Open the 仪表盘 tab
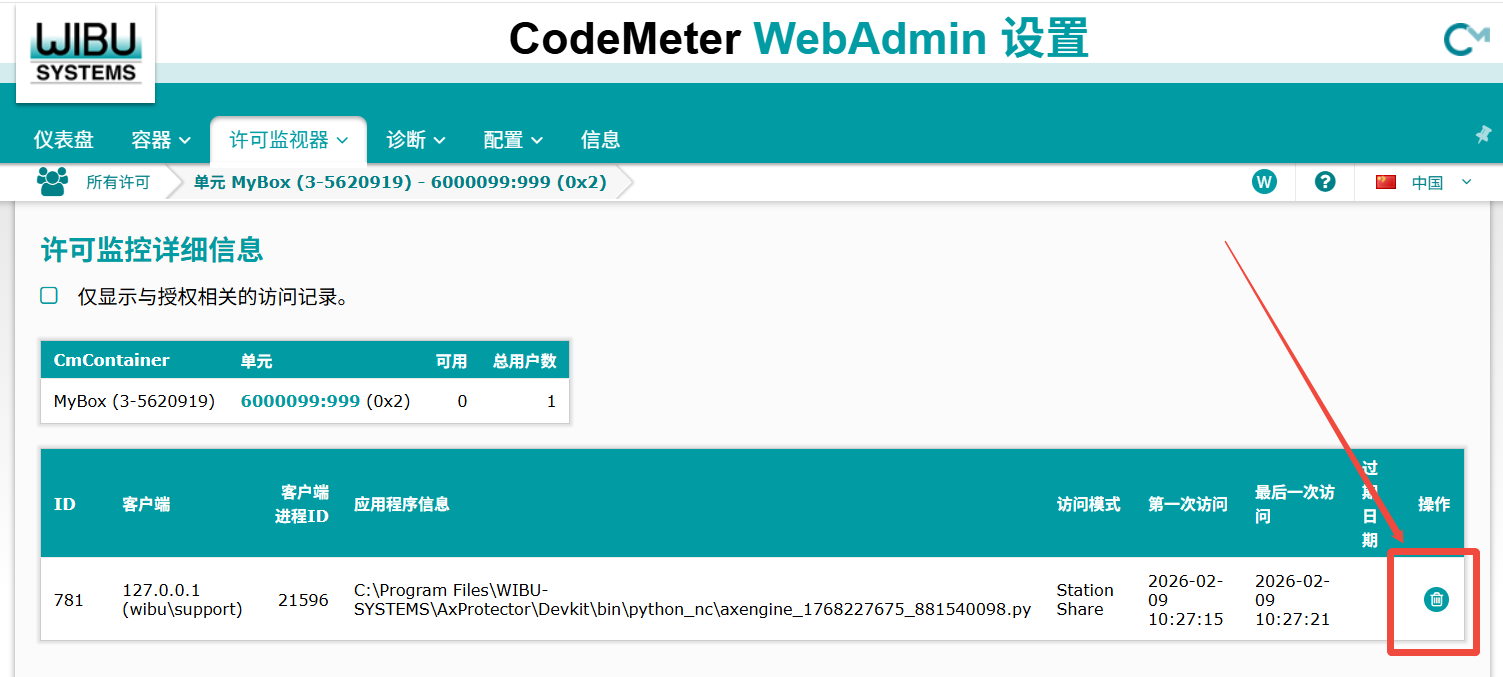Screen dimensions: 1503x677 coord(64,140)
